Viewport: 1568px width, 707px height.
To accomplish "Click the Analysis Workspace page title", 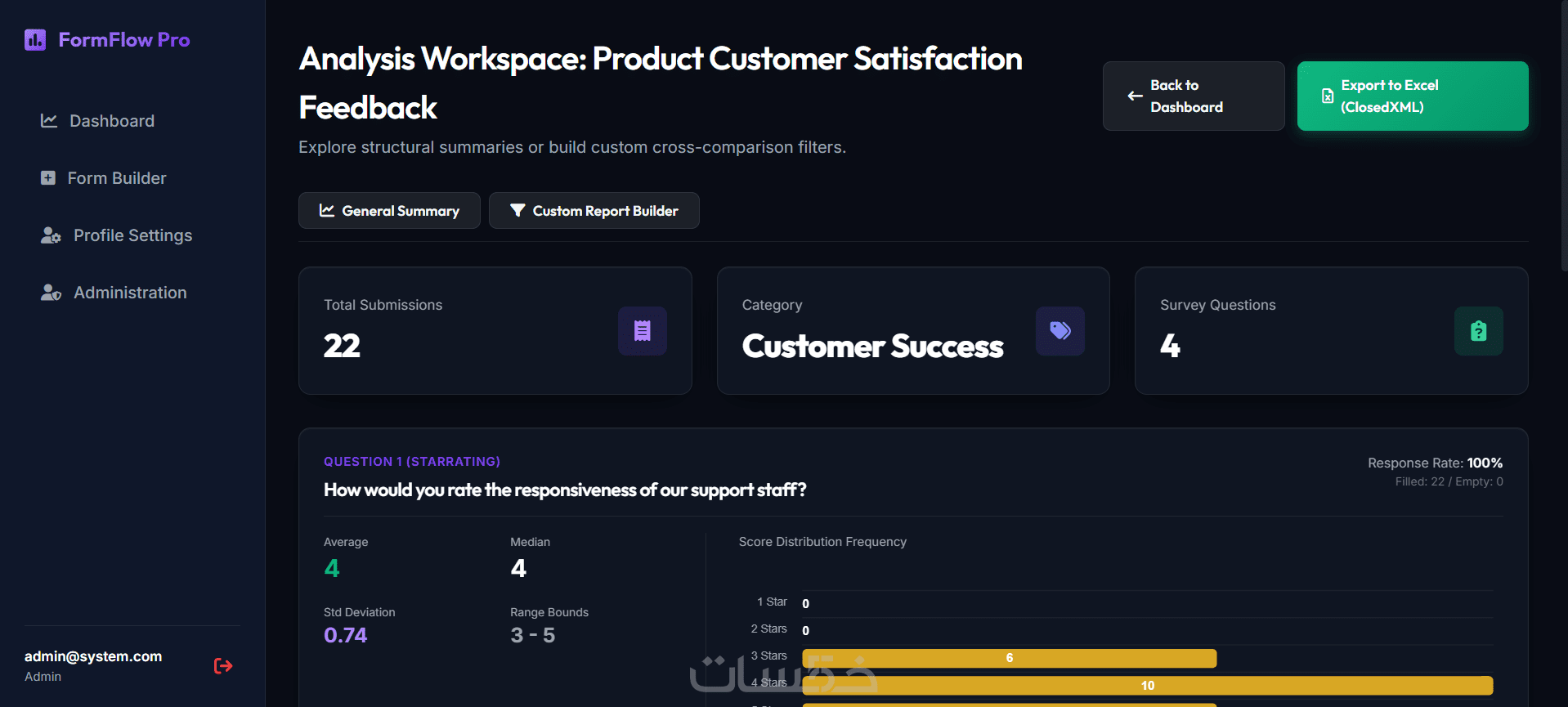I will point(661,83).
